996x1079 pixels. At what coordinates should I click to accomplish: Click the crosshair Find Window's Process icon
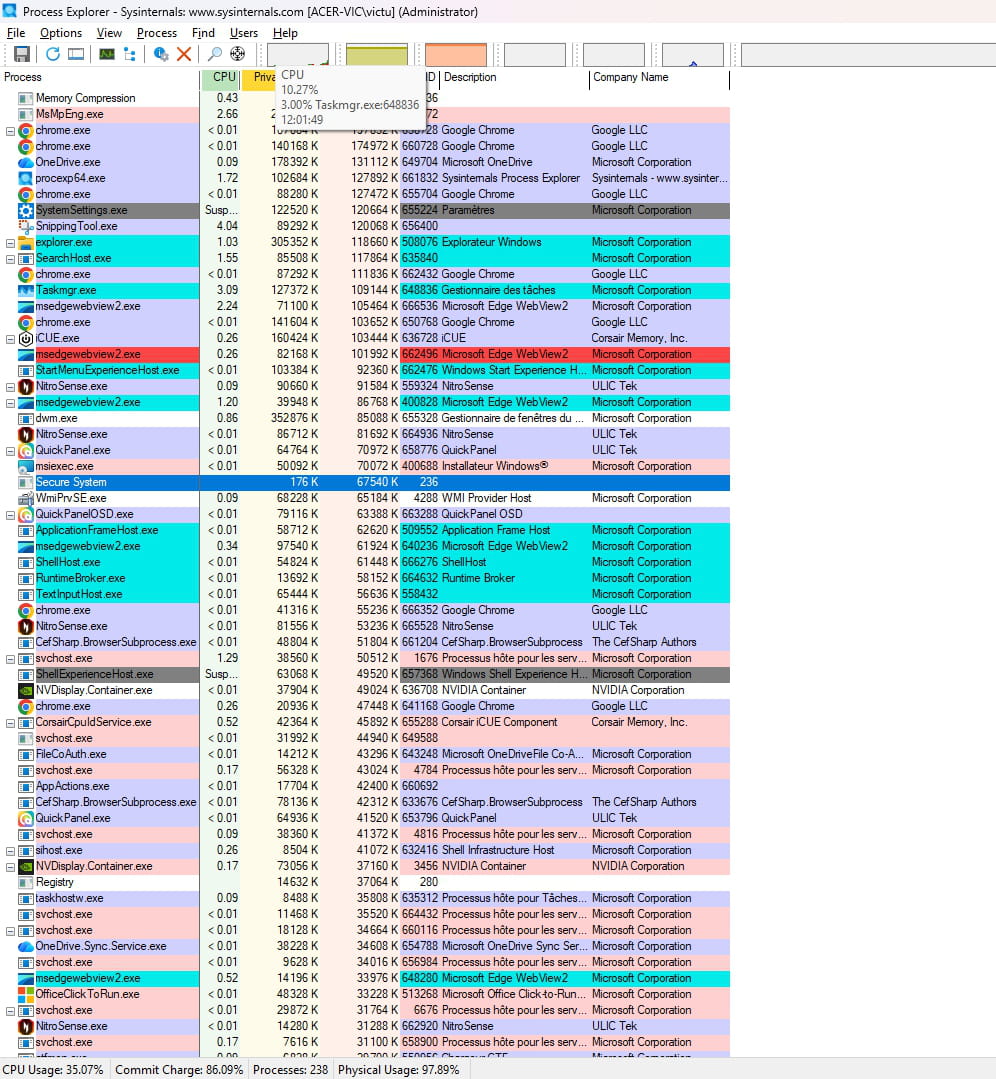(237, 54)
